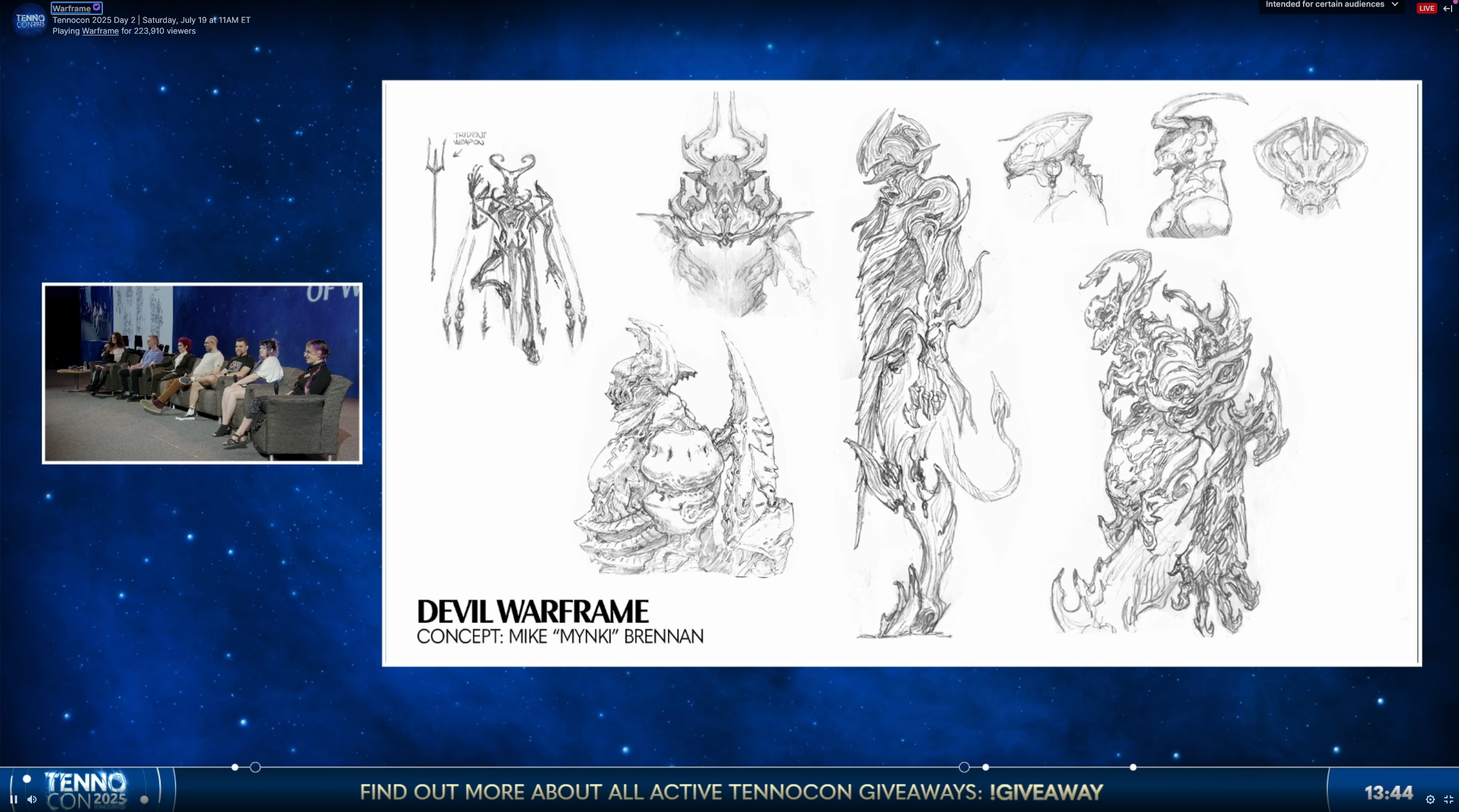Click the '!GIVEAWAY' ticker banner text
1459x812 pixels.
coord(1046,792)
